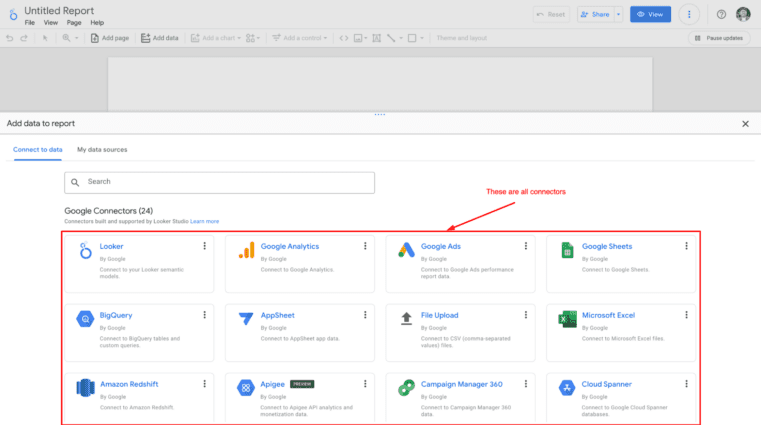This screenshot has width=761, height=425.
Task: Select the Google Analytics connector icon
Action: (x=246, y=251)
